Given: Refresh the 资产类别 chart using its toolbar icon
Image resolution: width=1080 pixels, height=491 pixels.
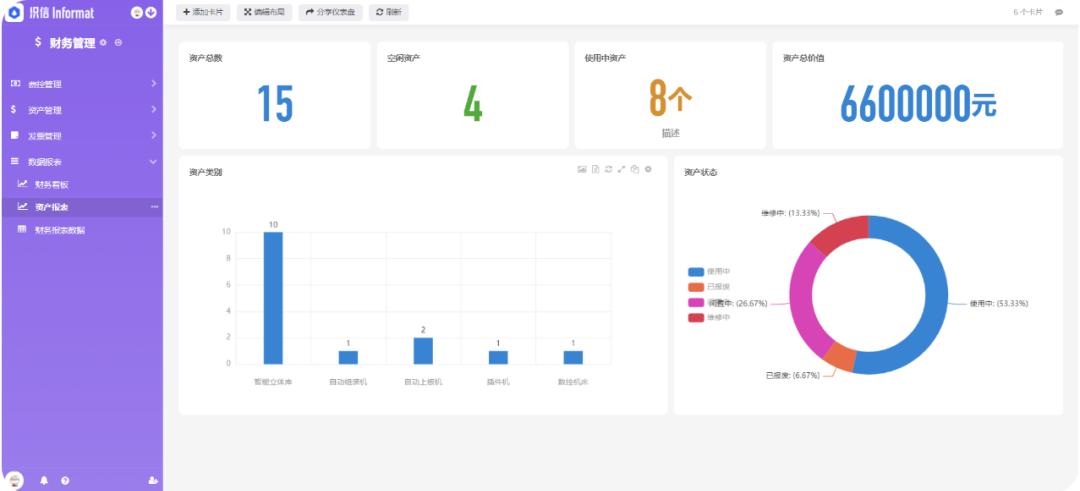Looking at the screenshot, I should pos(608,170).
